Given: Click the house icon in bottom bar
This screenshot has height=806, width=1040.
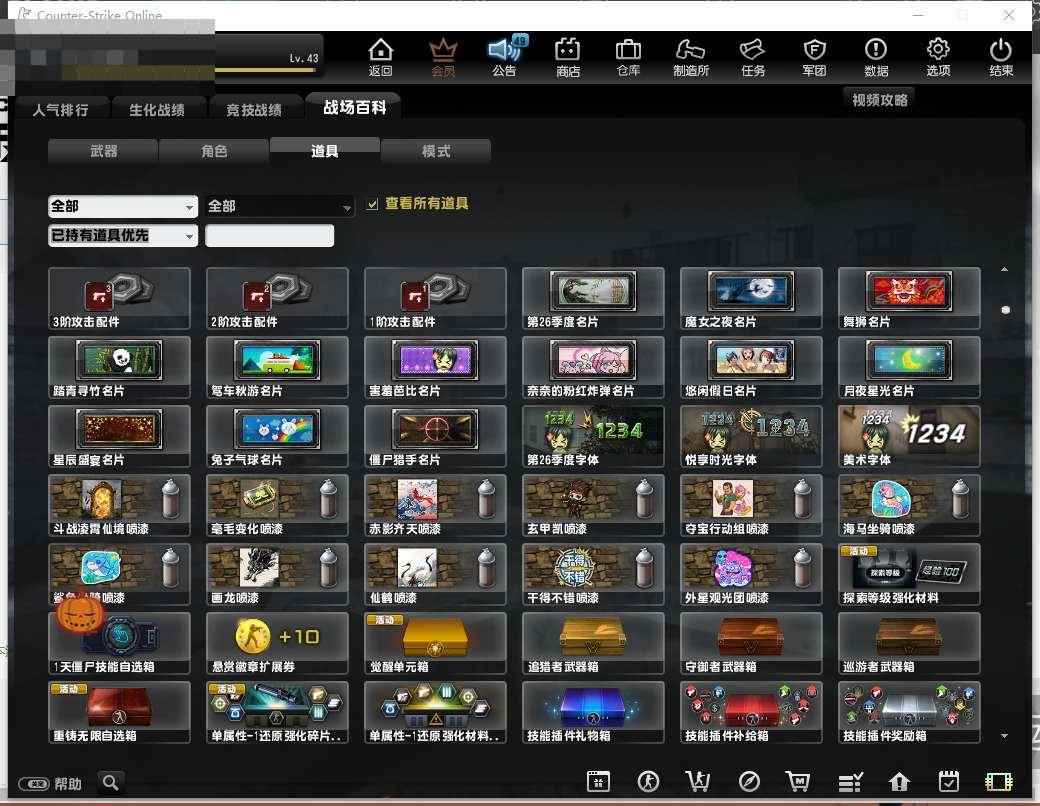Looking at the screenshot, I should click(899, 781).
